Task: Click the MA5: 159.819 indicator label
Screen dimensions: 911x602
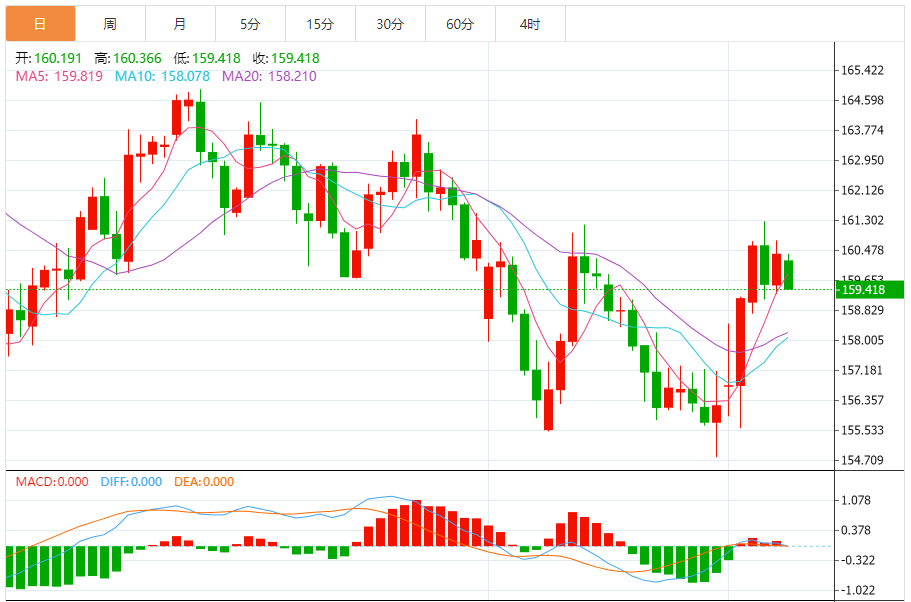Action: (59, 76)
